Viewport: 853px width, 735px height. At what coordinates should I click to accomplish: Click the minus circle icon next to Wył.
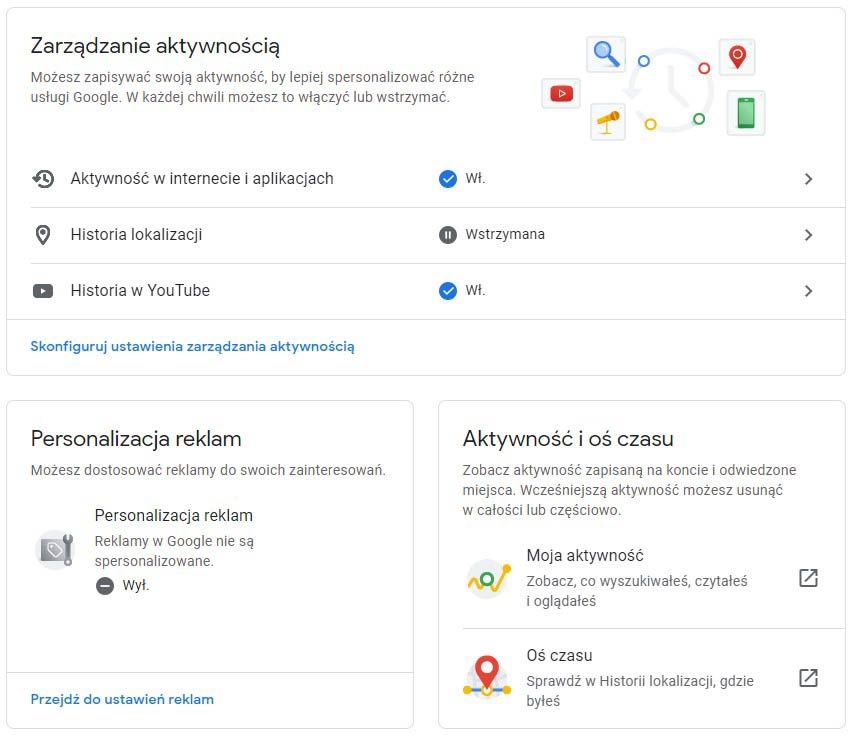point(104,586)
